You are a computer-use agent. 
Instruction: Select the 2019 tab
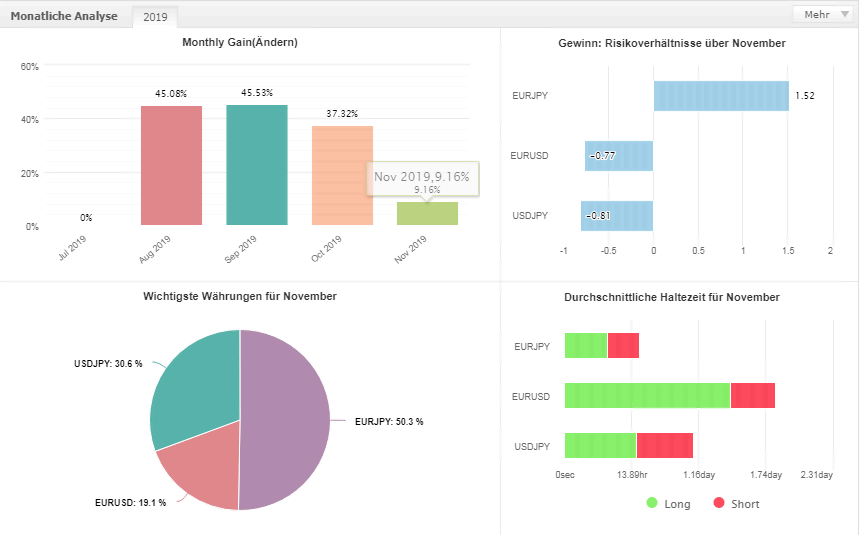pos(155,17)
